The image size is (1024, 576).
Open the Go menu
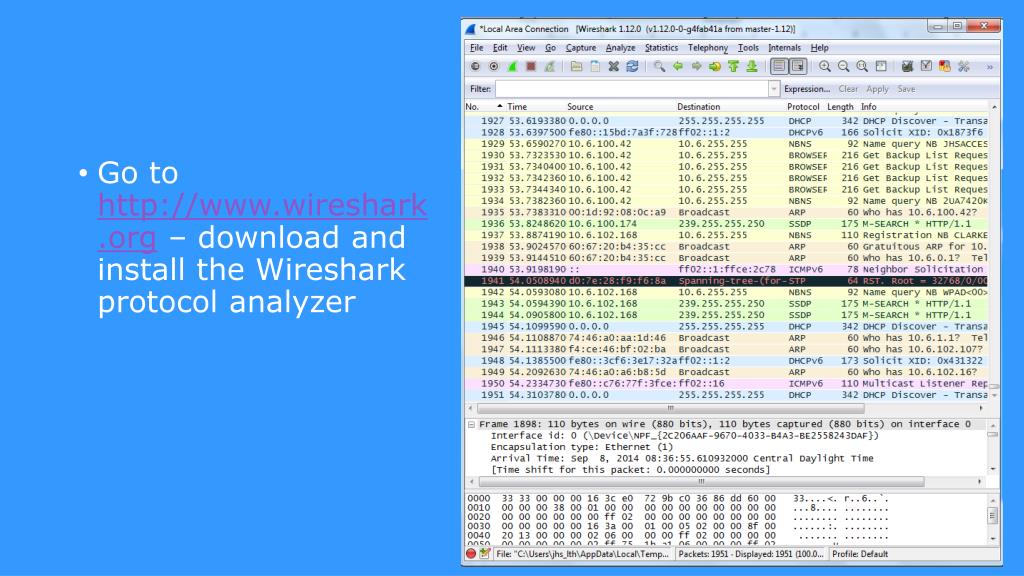[551, 48]
